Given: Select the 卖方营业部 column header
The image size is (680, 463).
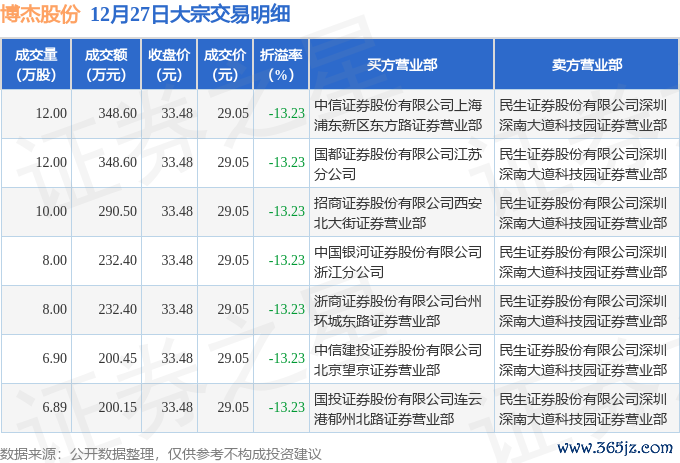Looking at the screenshot, I should [x=587, y=65].
